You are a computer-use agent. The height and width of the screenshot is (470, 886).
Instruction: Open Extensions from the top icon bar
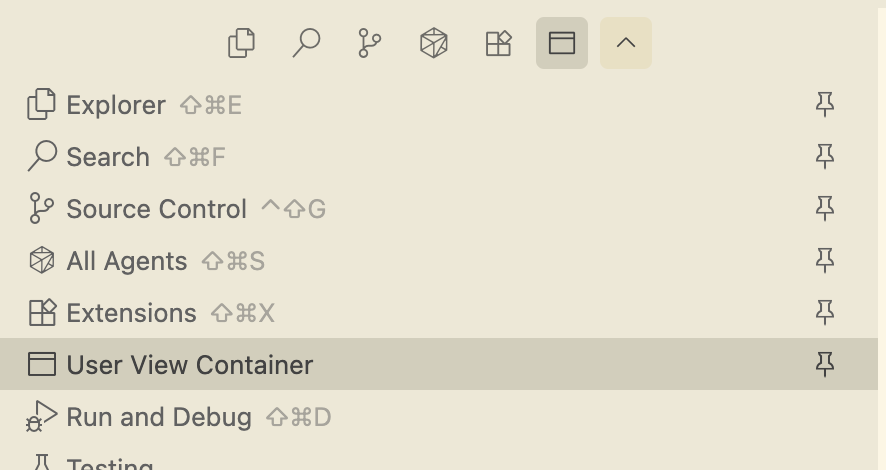pyautogui.click(x=498, y=43)
